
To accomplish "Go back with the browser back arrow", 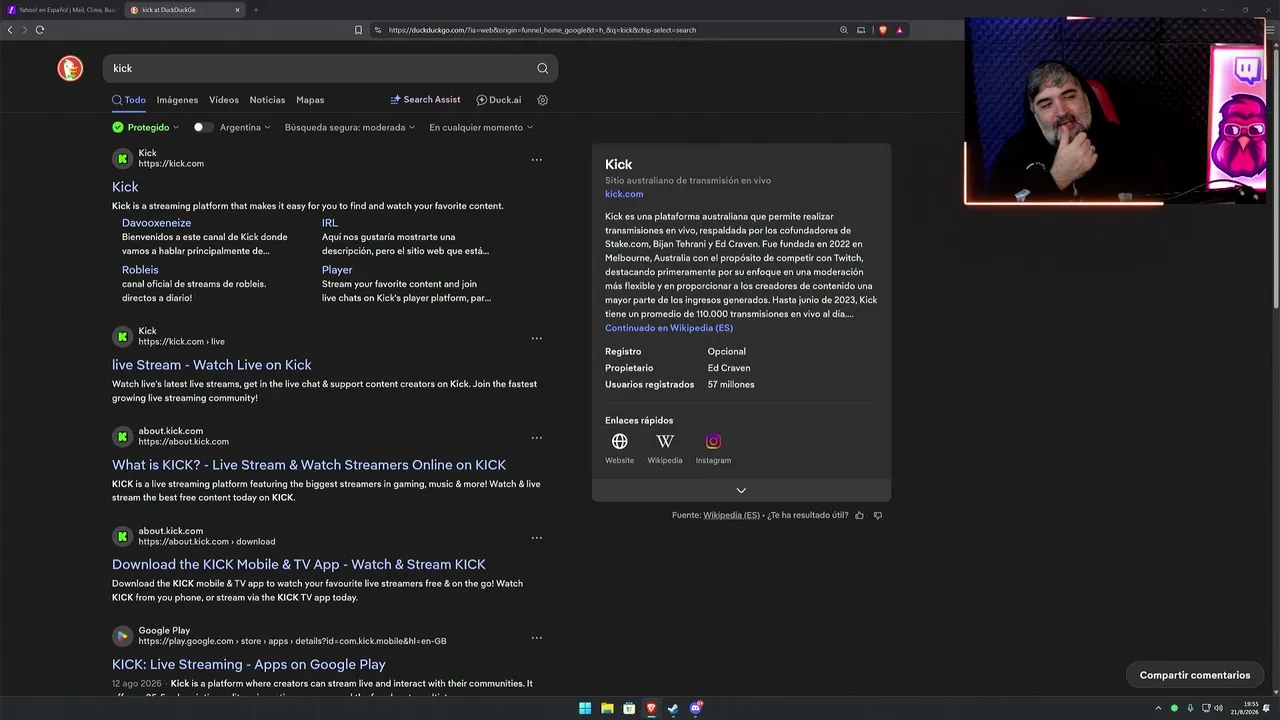I will tap(10, 30).
